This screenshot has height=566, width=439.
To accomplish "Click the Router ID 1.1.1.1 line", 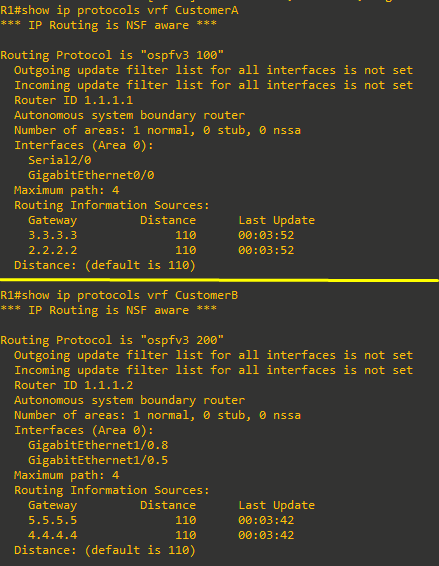I will click(x=74, y=100).
